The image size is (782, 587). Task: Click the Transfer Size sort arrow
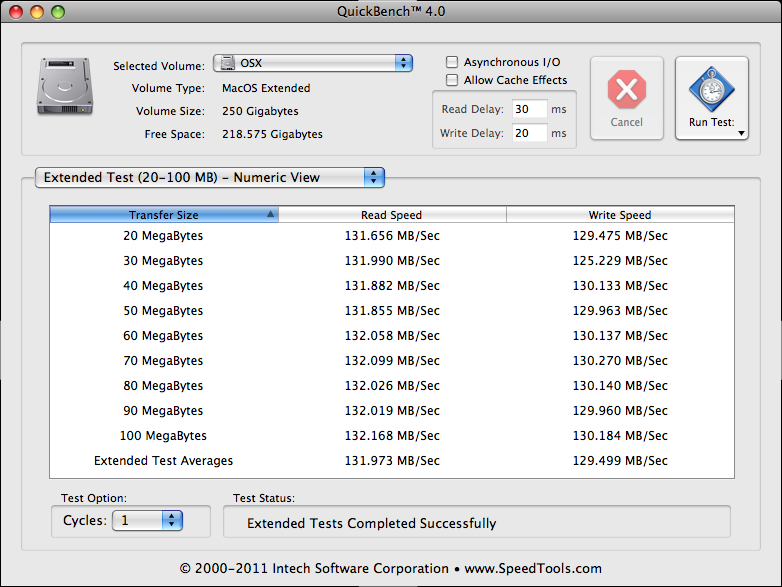[x=270, y=214]
